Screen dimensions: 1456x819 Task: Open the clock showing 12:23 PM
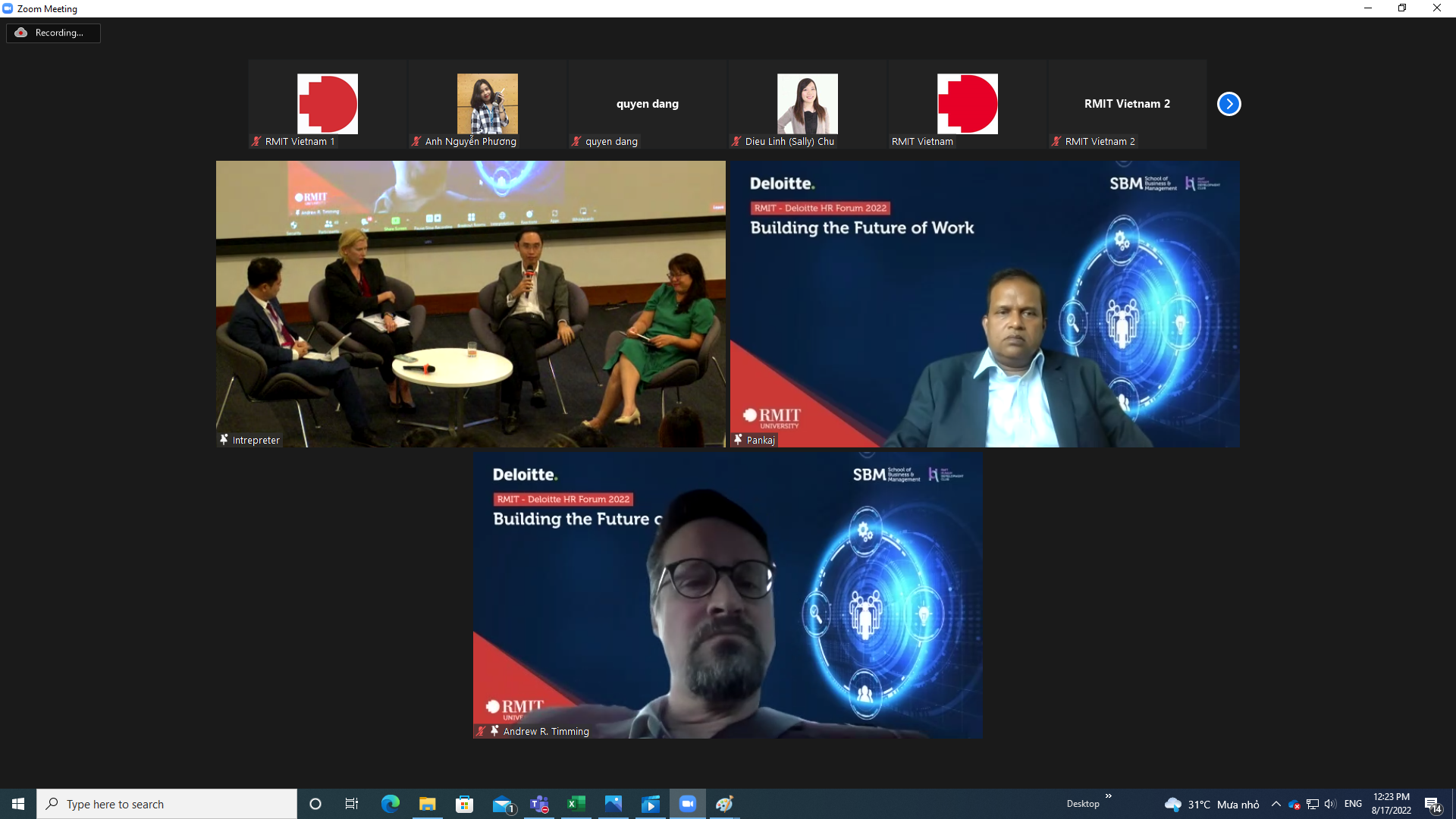[1392, 804]
